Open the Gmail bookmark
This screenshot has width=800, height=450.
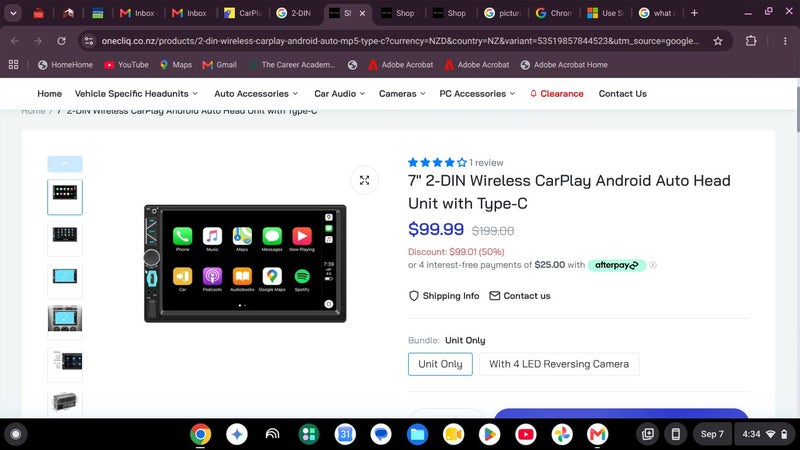coord(219,65)
